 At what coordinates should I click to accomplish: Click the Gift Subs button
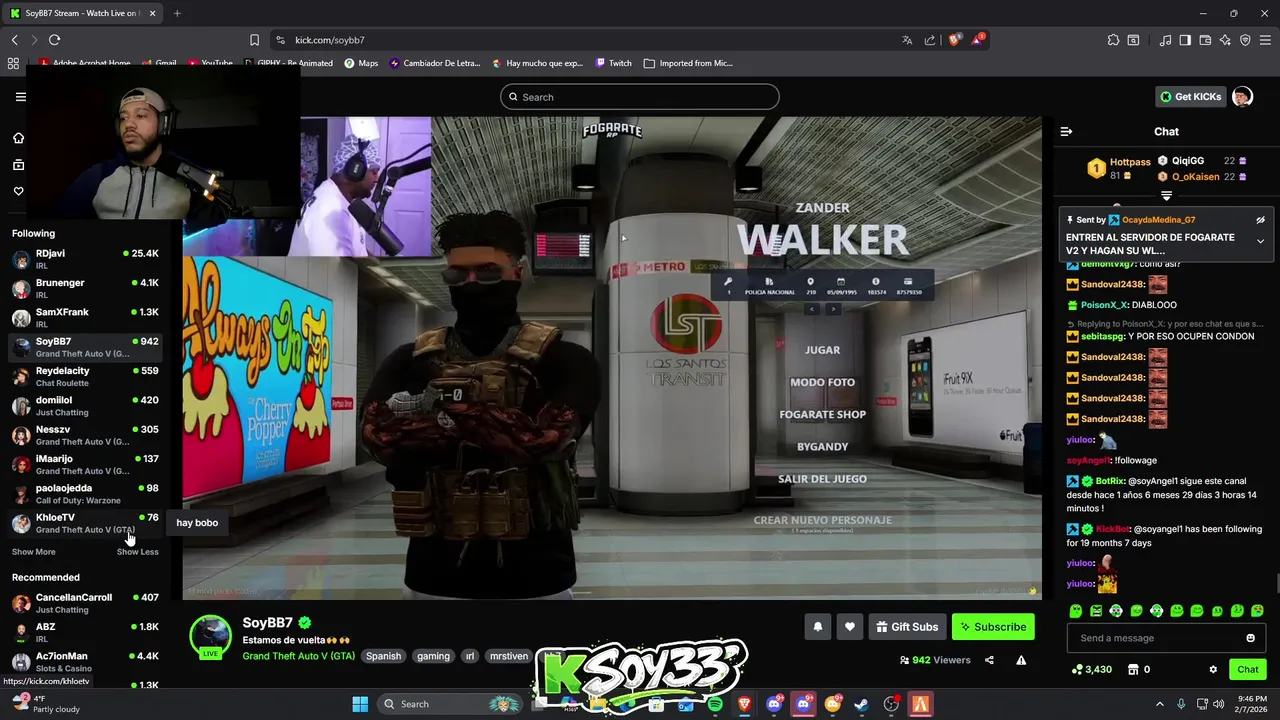point(907,627)
